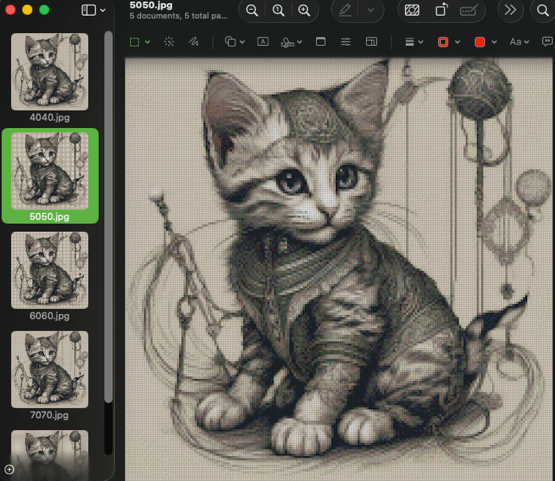Open the line thickness style menu

coord(414,42)
